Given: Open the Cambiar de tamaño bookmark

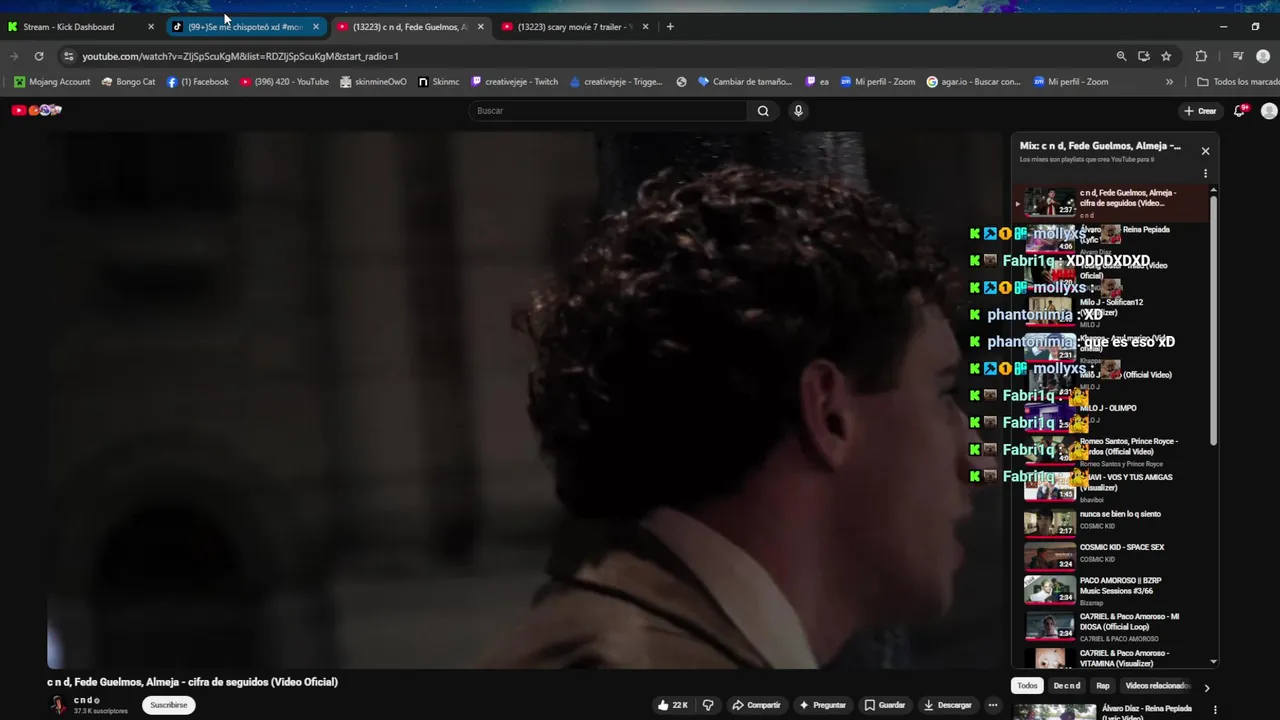Looking at the screenshot, I should coord(745,82).
